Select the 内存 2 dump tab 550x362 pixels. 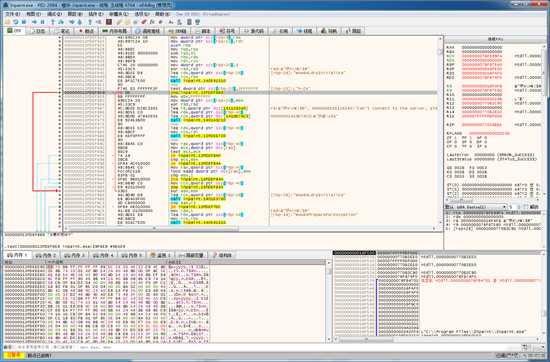coord(47,255)
